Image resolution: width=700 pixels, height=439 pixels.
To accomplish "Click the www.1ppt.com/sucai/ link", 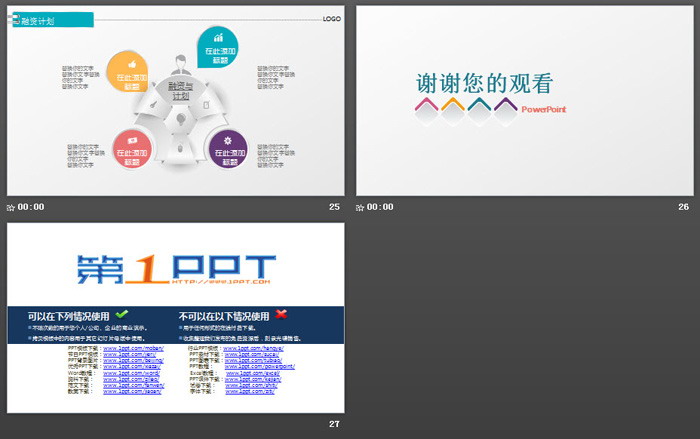I will pos(251,354).
